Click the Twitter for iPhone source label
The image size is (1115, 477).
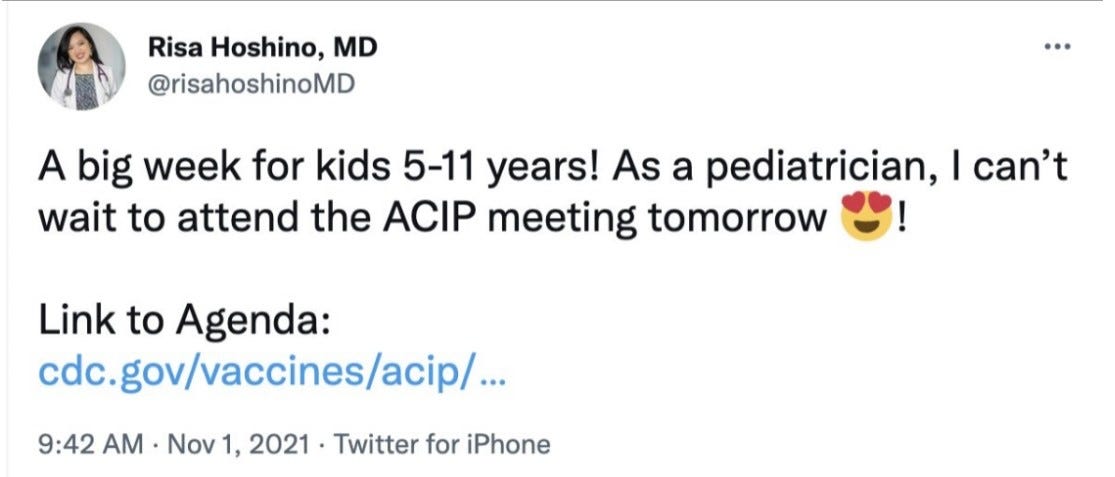(x=442, y=445)
